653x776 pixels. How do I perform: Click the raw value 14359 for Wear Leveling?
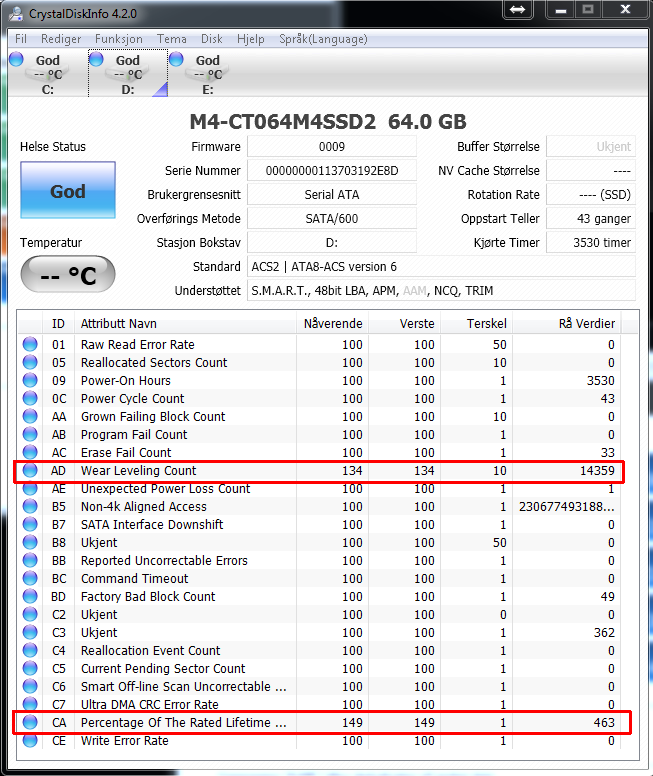pyautogui.click(x=597, y=470)
